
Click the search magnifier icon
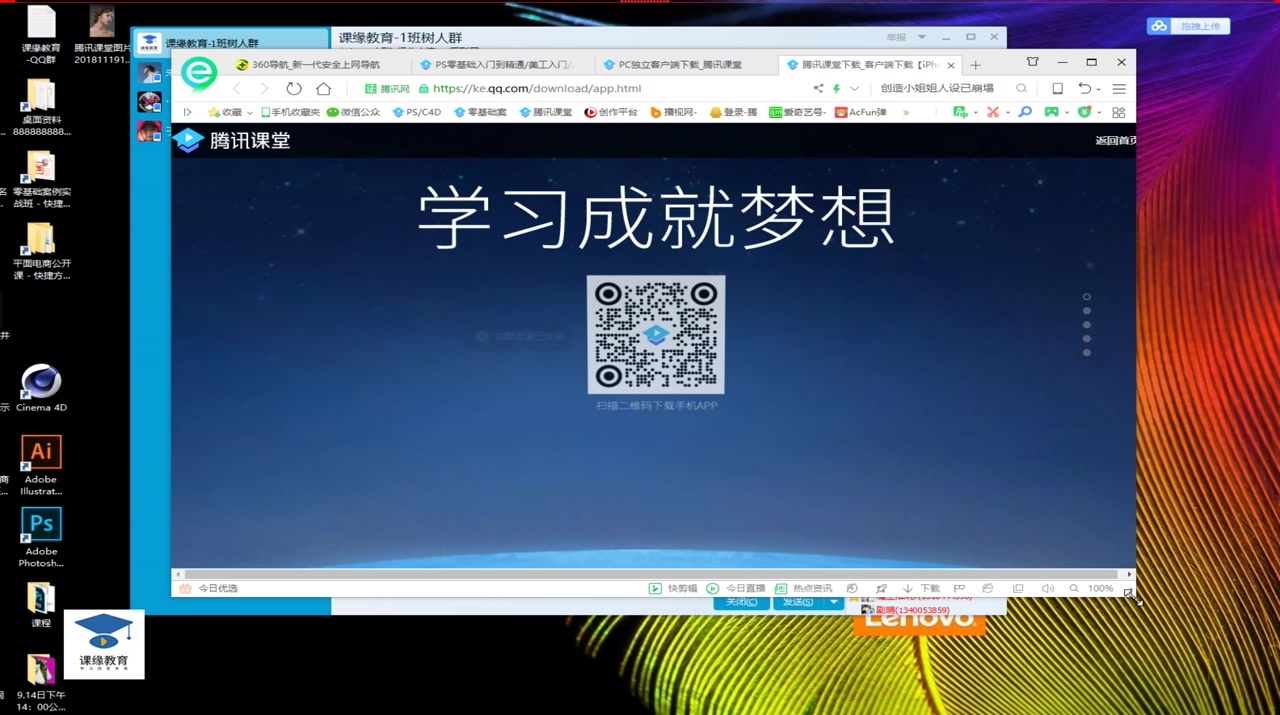click(x=1021, y=88)
